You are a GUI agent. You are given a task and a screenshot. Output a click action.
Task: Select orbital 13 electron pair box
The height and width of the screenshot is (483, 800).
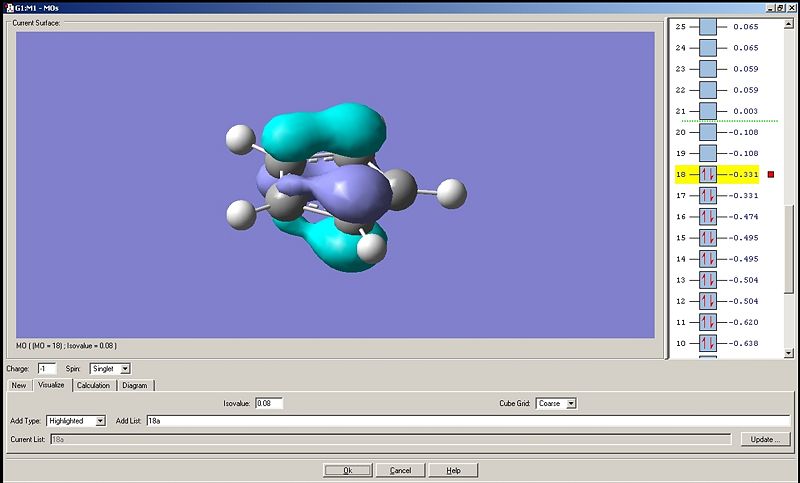[708, 280]
